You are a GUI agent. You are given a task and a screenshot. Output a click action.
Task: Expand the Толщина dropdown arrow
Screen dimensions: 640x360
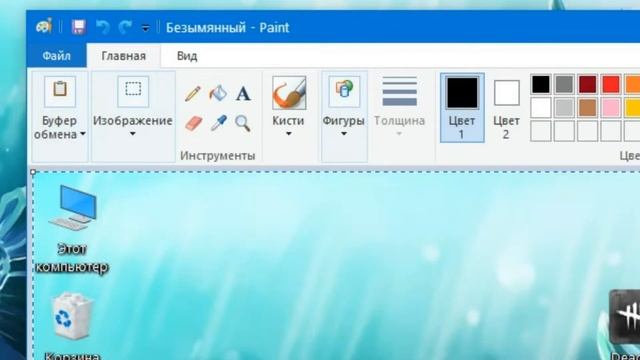coord(399,134)
